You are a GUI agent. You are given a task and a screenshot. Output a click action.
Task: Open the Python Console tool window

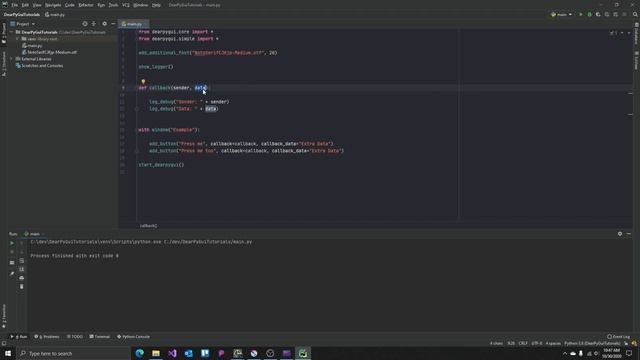pos(133,337)
